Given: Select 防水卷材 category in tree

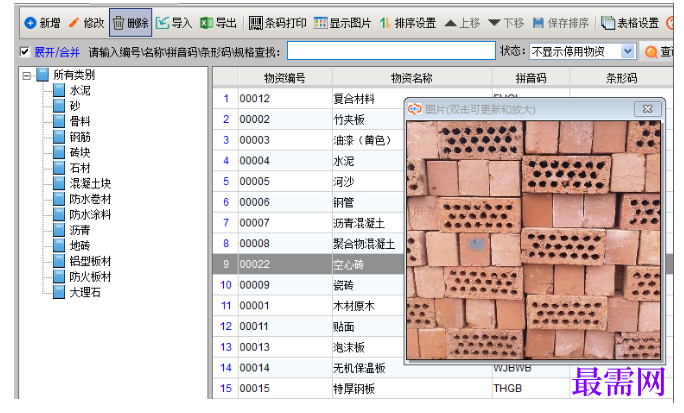Looking at the screenshot, I should 90,199.
